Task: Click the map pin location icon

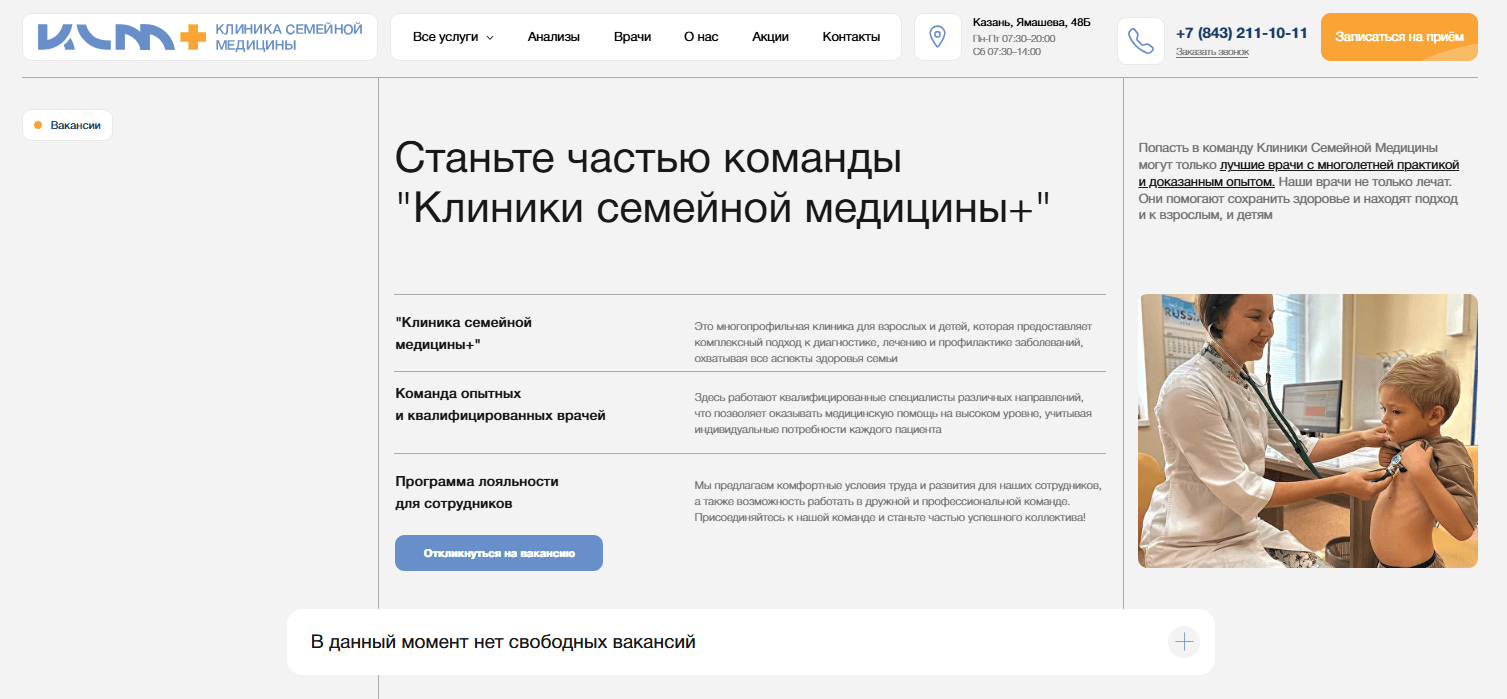Action: coord(937,37)
